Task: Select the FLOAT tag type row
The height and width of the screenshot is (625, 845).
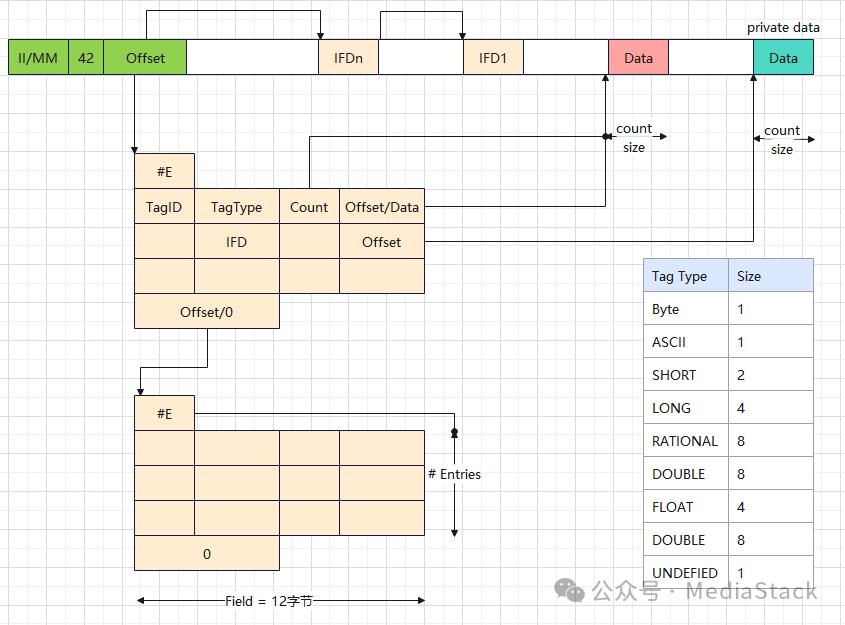Action: tap(728, 506)
